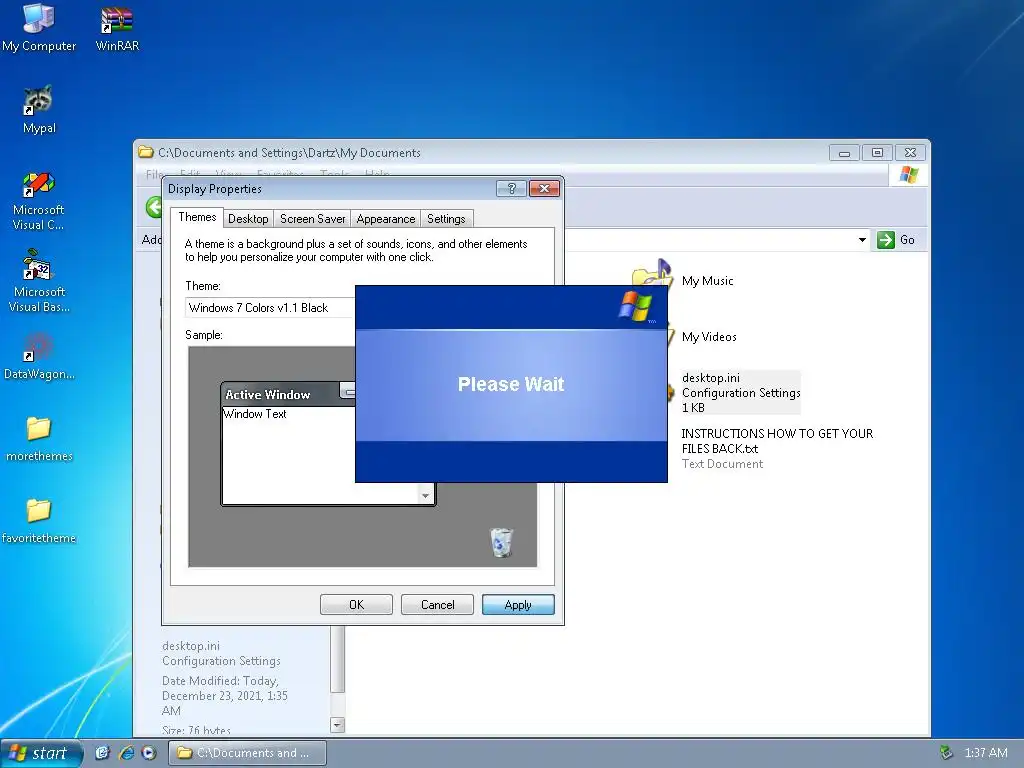Open the favoritetheme folder on desktop

coord(39,520)
